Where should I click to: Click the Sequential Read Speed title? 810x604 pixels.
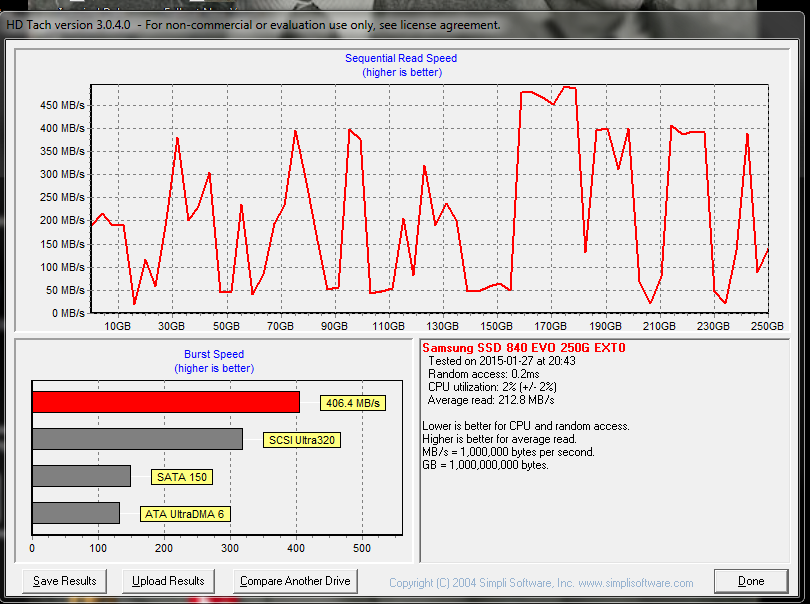[401, 58]
